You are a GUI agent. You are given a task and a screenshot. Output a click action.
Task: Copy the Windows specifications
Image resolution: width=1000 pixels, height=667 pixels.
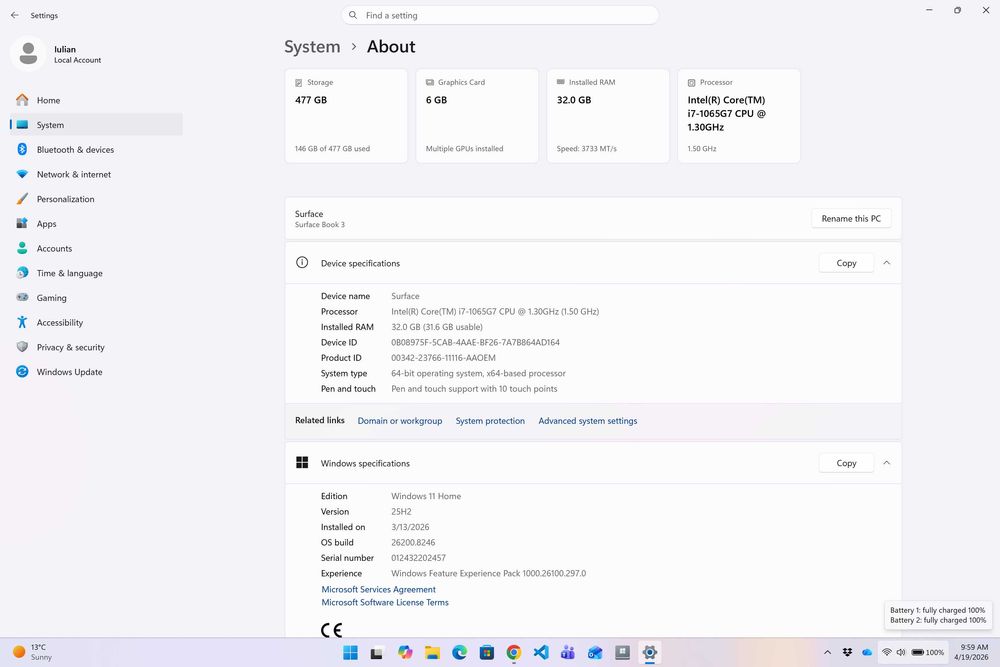pyautogui.click(x=846, y=463)
